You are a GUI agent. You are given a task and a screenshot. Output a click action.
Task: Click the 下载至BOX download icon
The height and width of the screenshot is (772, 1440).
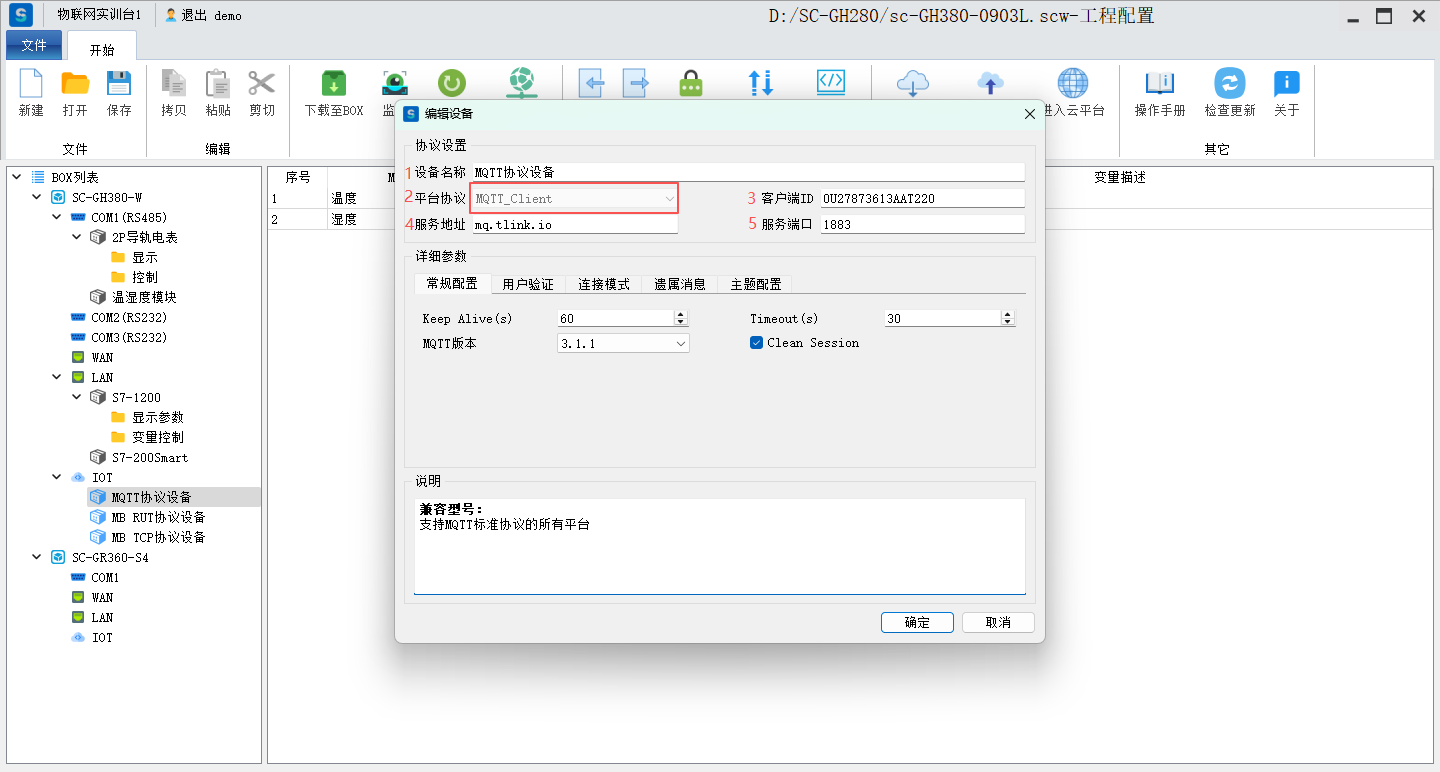(333, 84)
